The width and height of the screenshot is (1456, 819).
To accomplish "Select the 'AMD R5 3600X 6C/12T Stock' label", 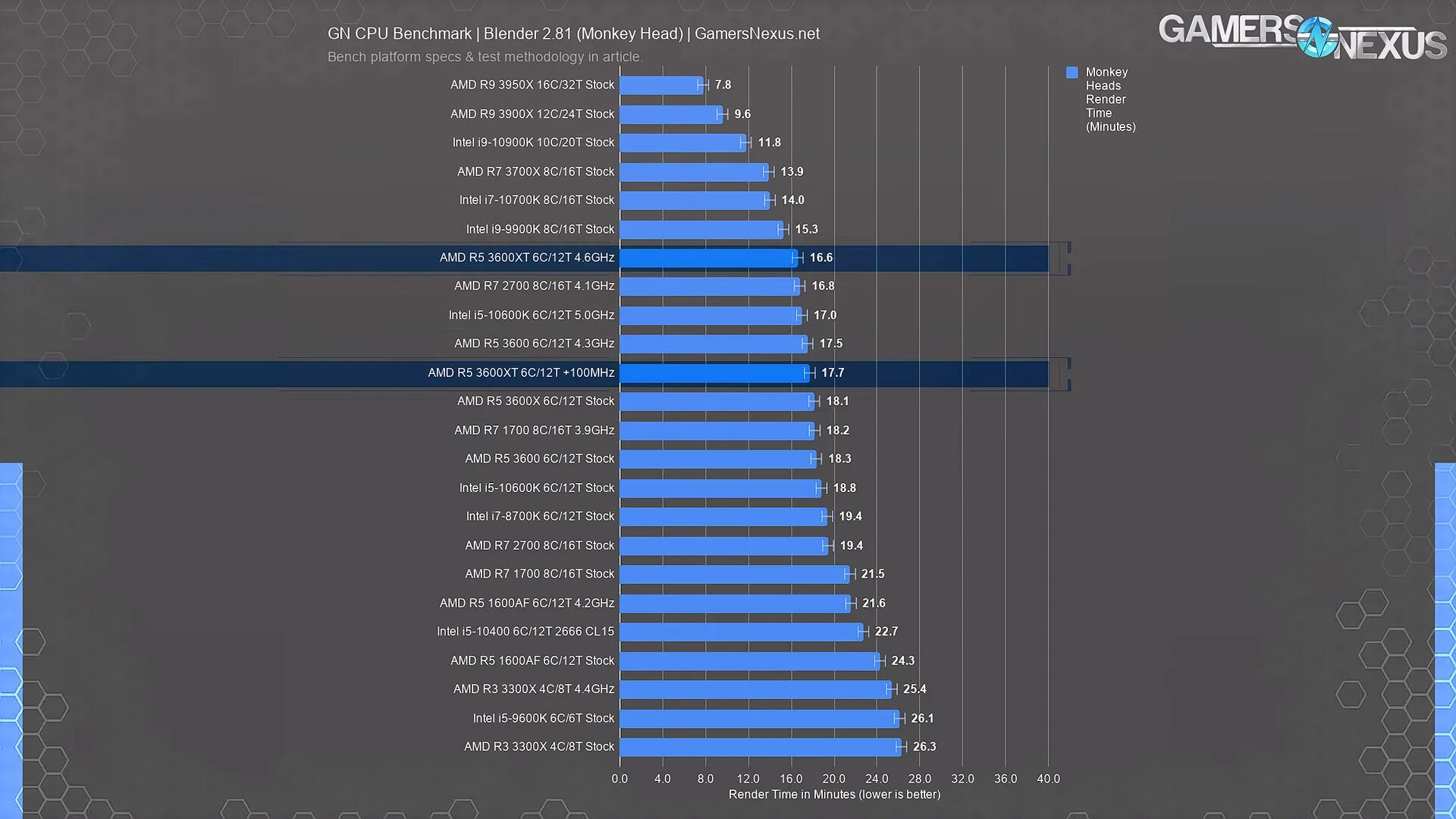I will [x=535, y=401].
